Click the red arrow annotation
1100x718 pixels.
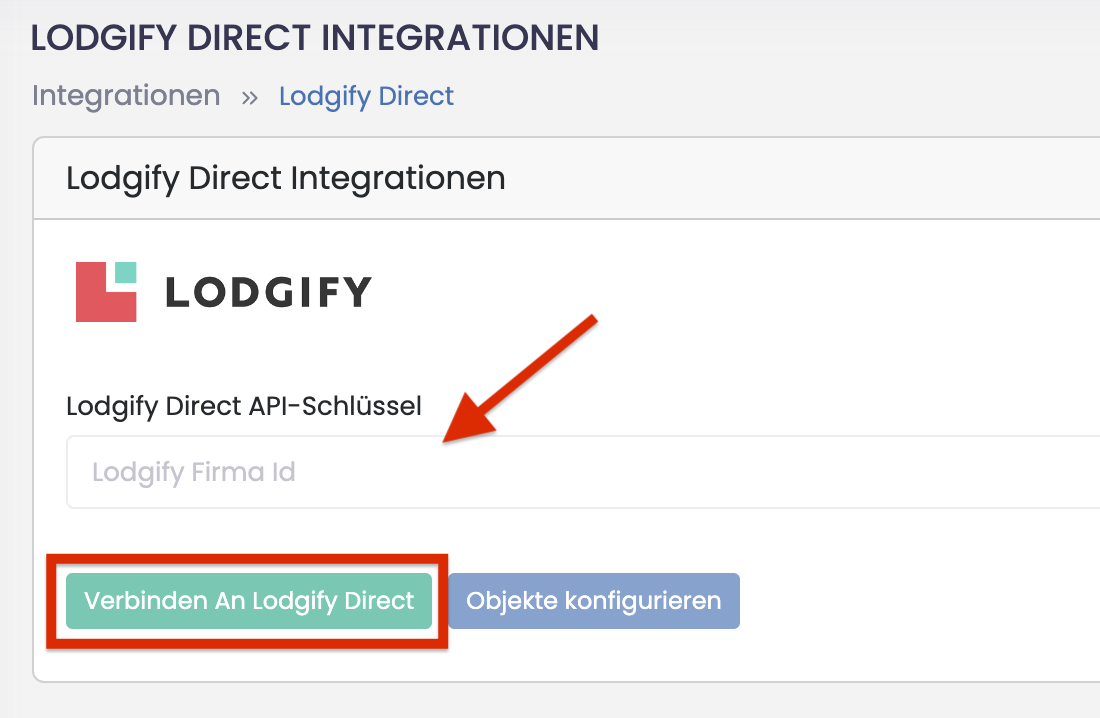click(x=520, y=383)
